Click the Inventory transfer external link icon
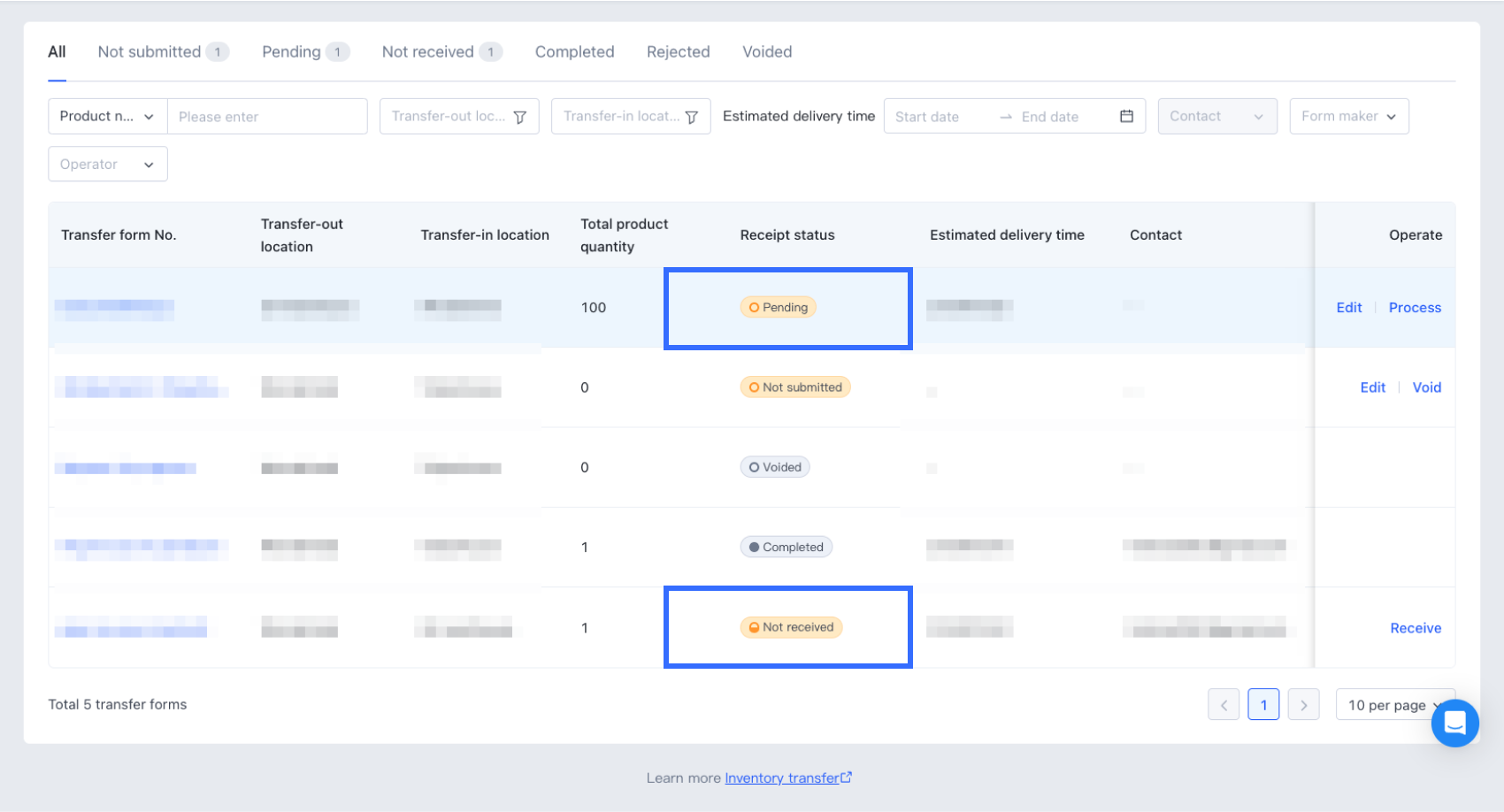The height and width of the screenshot is (812, 1504). pyautogui.click(x=847, y=778)
